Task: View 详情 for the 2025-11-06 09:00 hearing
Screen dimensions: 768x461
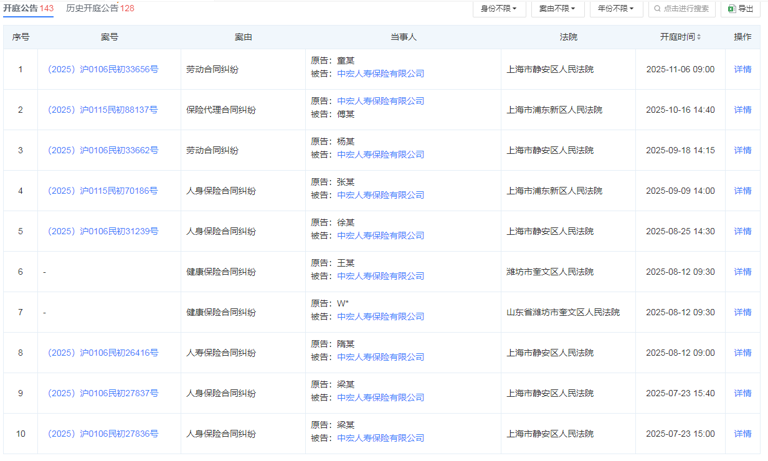Action: coord(743,69)
